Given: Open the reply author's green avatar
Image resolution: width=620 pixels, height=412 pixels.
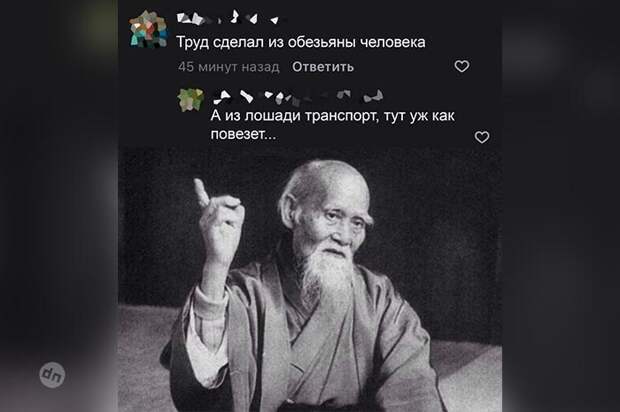Looking at the screenshot, I should tap(191, 99).
